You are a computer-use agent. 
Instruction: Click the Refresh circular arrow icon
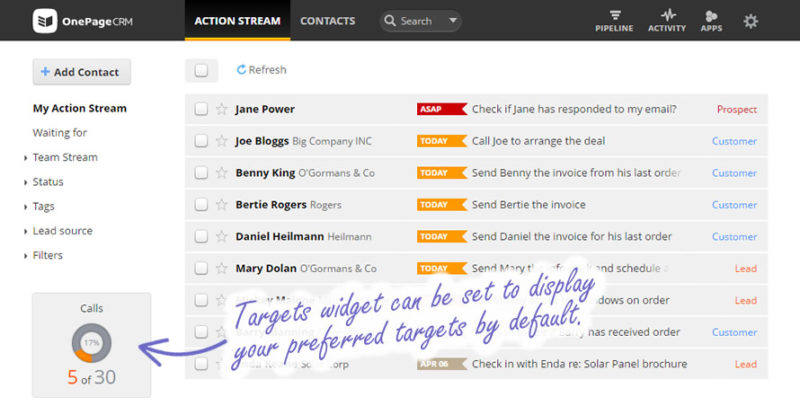(241, 69)
